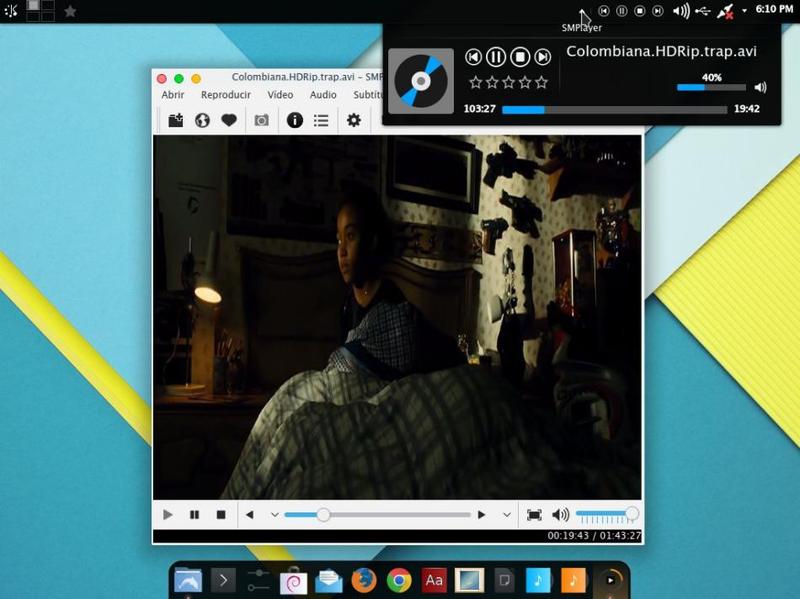
Task: Click the disc album art thumbnail
Action: pyautogui.click(x=421, y=81)
